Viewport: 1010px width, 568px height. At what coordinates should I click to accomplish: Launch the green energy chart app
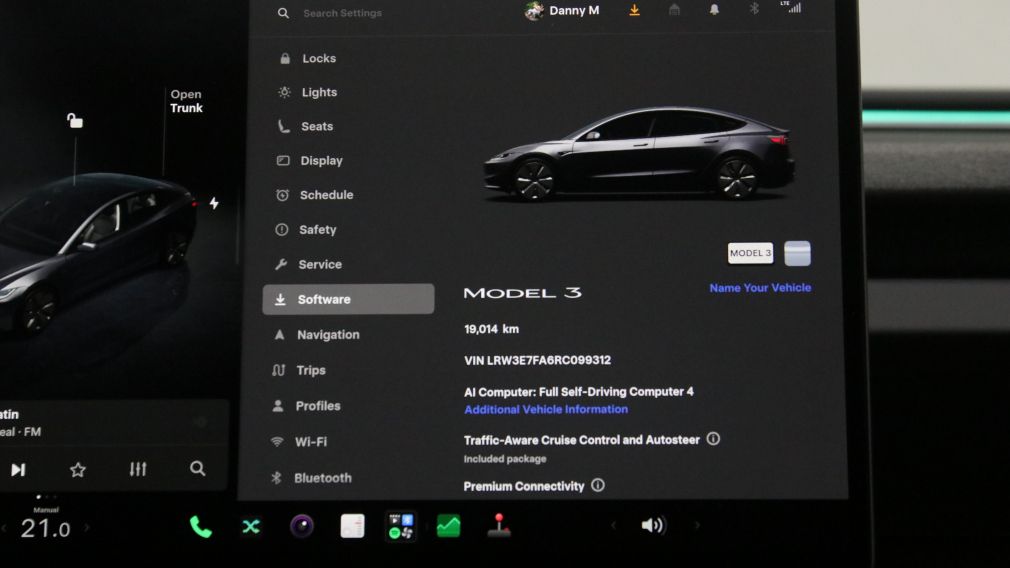click(448, 526)
